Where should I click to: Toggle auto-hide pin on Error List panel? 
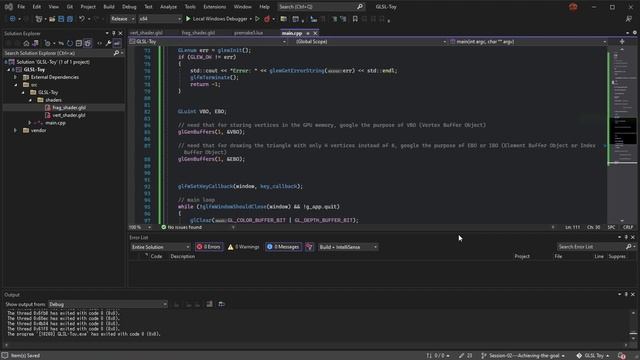click(x=626, y=237)
